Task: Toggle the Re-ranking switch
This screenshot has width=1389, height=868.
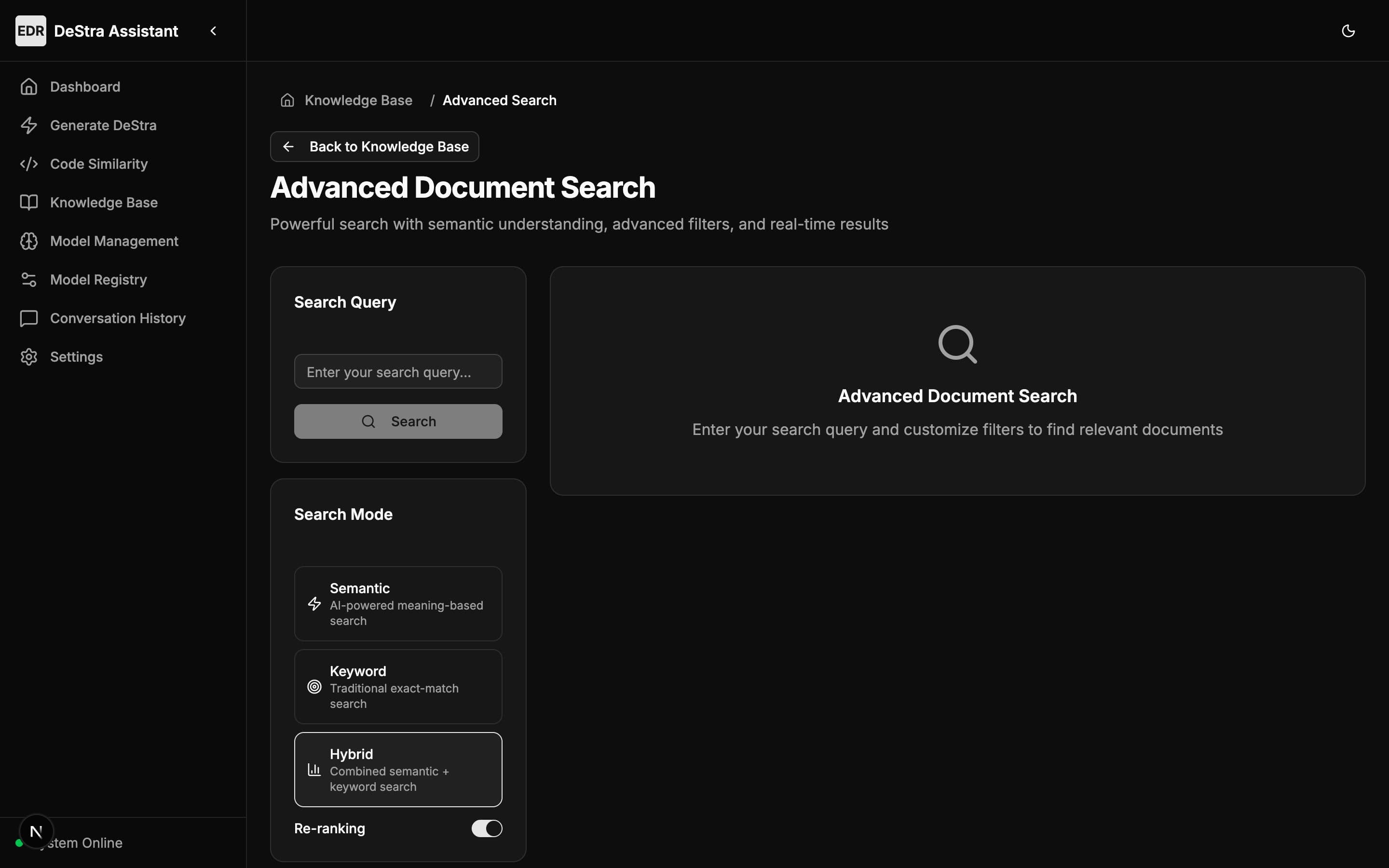Action: tap(487, 828)
